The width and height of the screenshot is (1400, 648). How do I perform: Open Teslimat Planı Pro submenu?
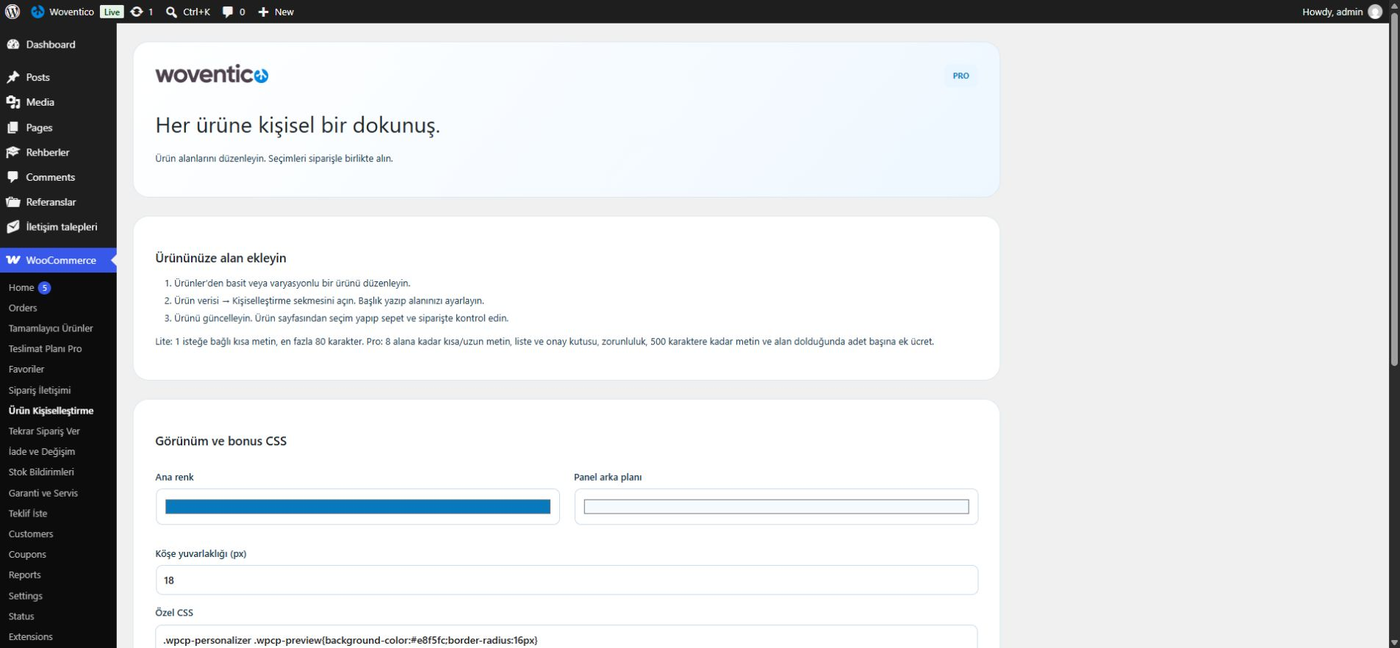45,349
